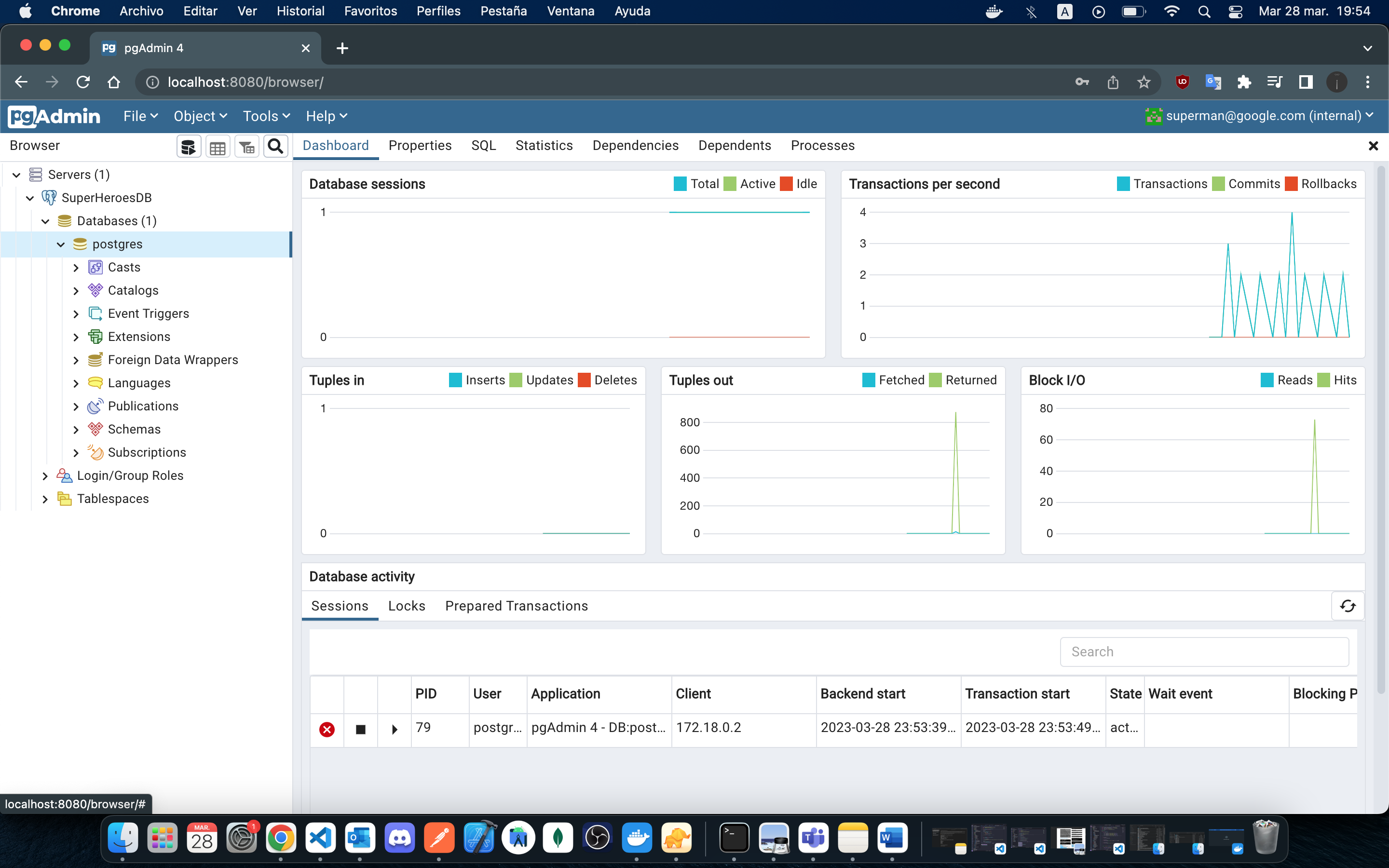Terminate session 79 using red cancel icon
This screenshot has height=868, width=1389.
point(327,729)
